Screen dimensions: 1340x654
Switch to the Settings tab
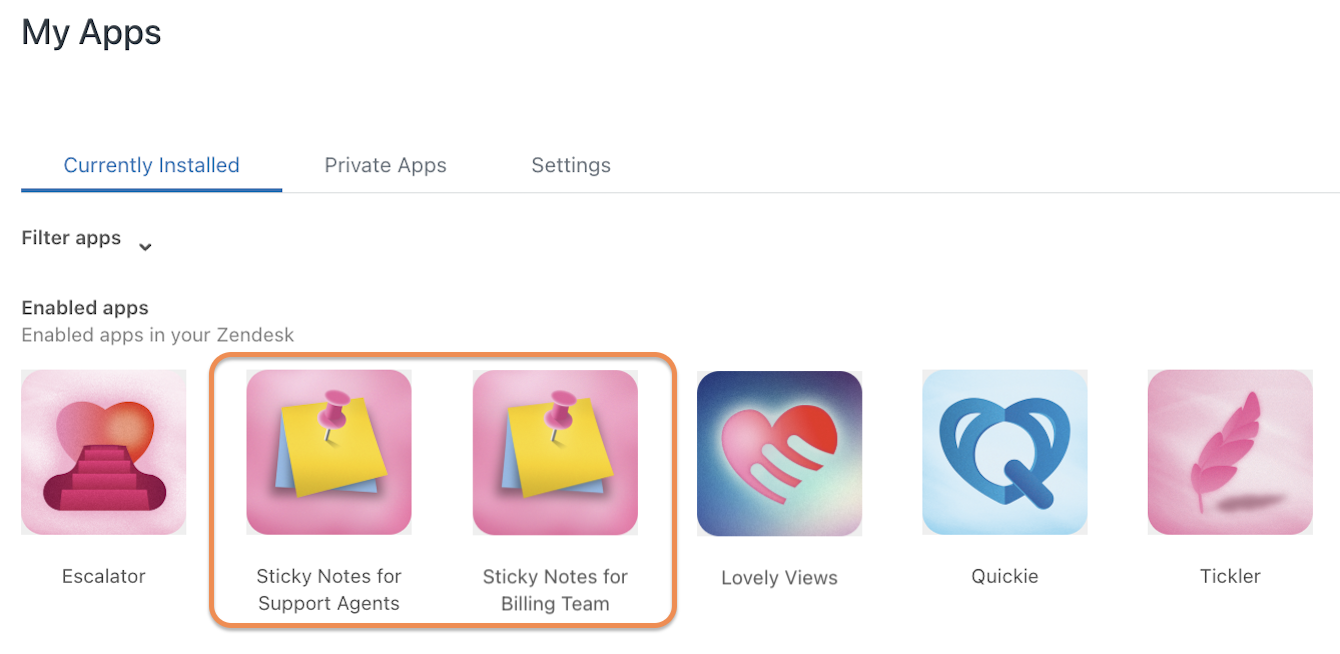coord(571,165)
